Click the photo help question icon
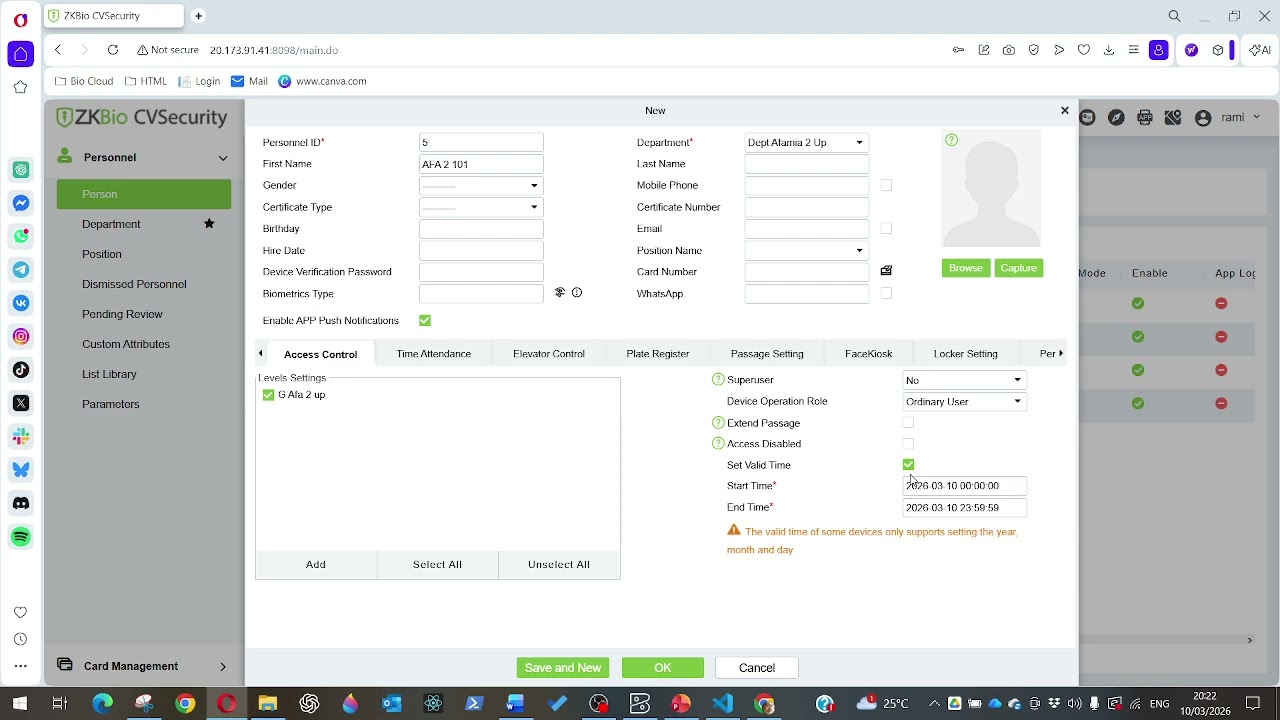The width and height of the screenshot is (1280, 720). (x=952, y=140)
